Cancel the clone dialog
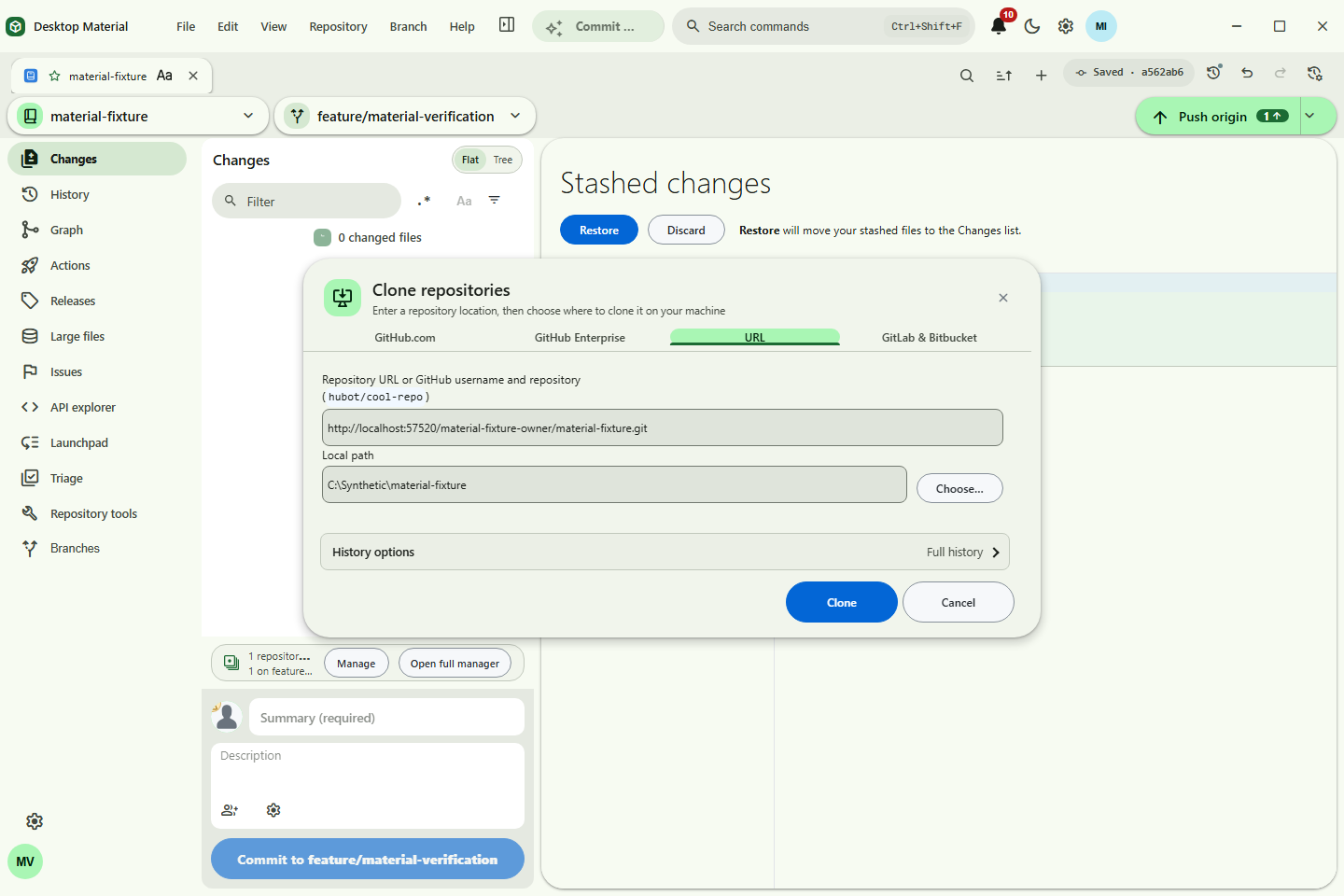This screenshot has width=1344, height=896. coord(959,602)
